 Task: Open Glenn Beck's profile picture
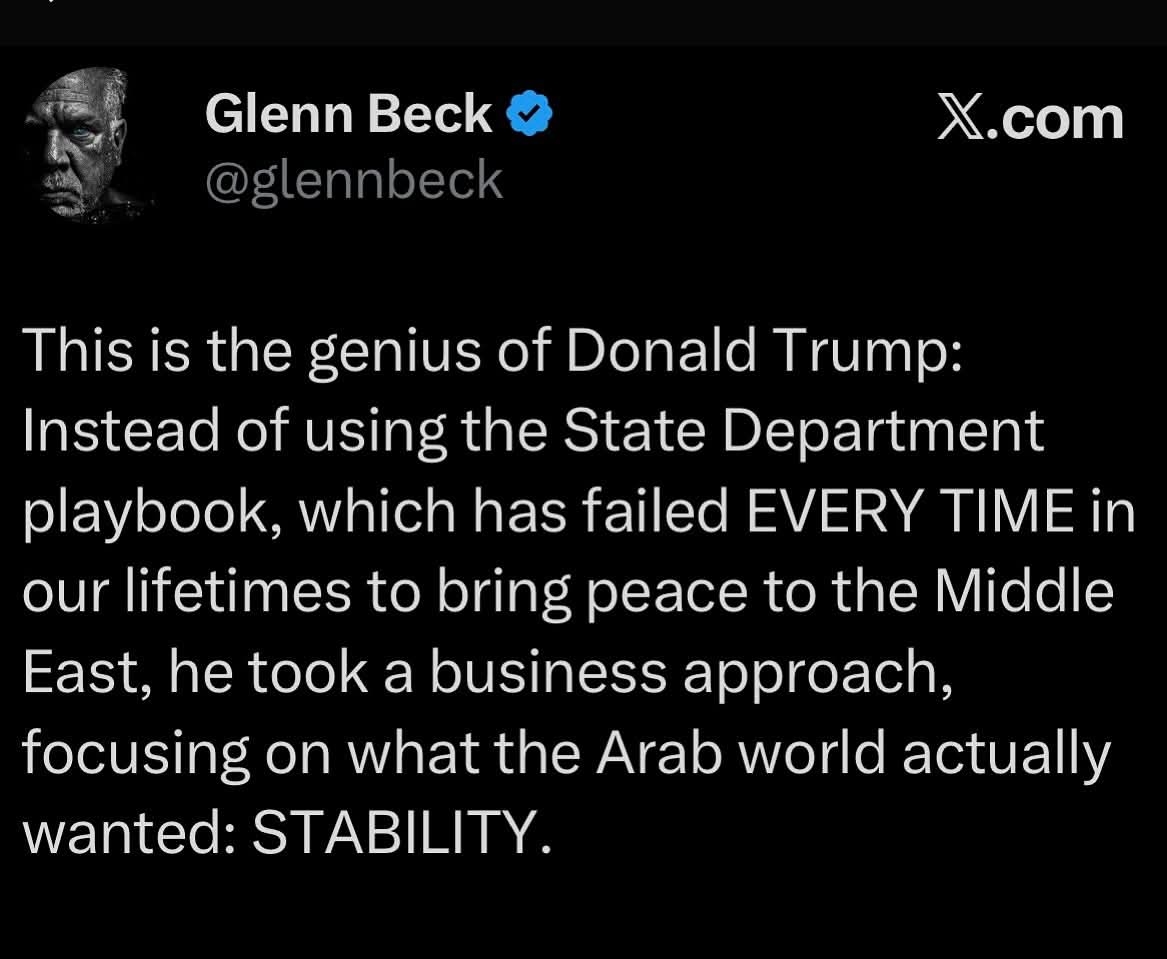click(87, 143)
